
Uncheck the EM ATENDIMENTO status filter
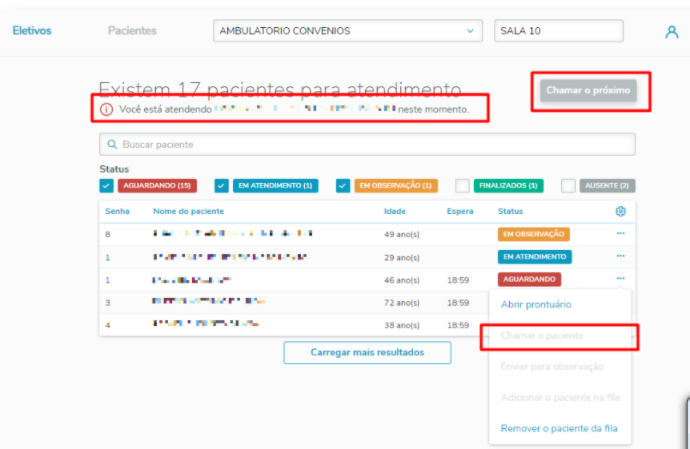(x=222, y=186)
